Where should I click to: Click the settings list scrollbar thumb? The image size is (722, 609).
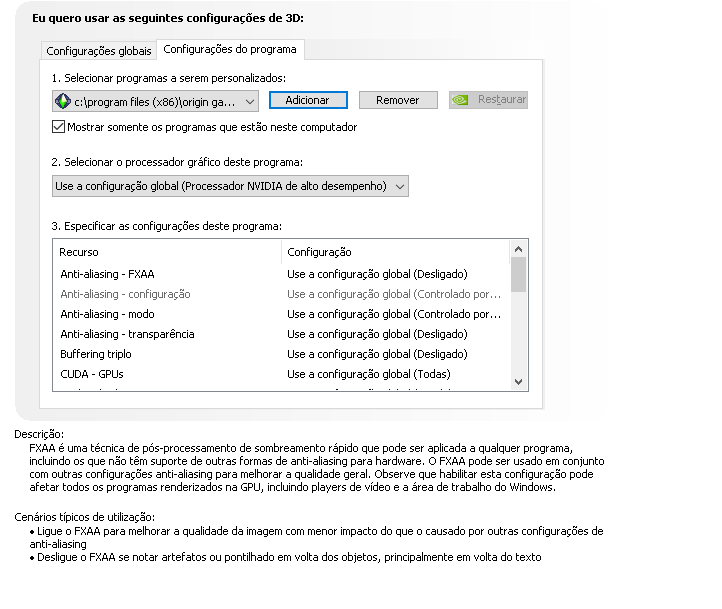tap(518, 275)
